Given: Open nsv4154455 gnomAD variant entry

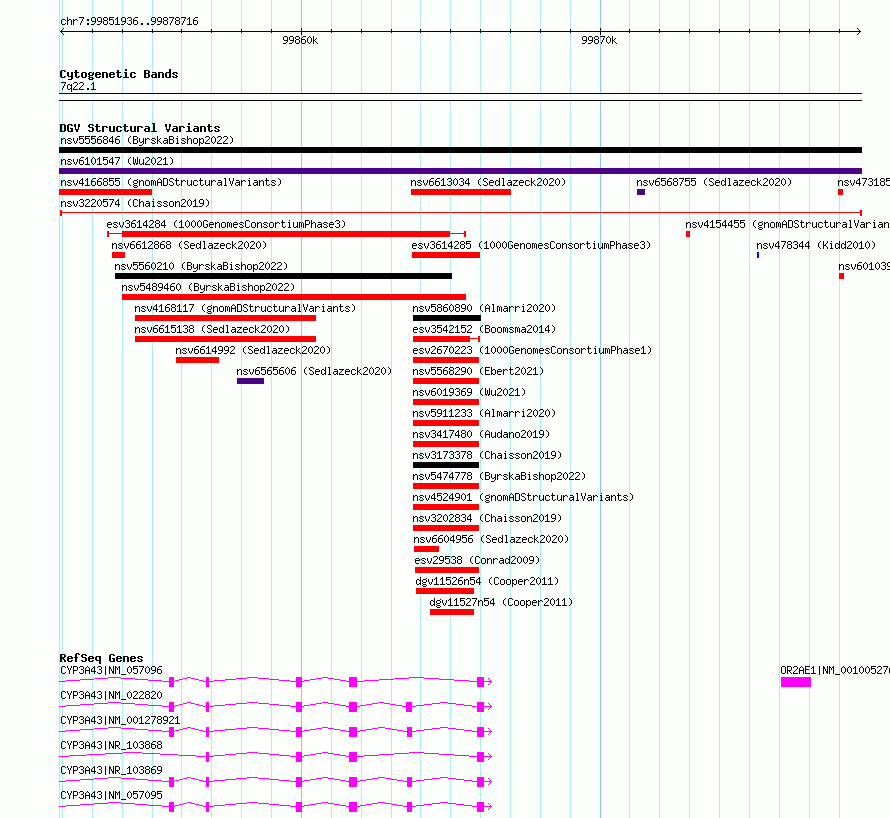Looking at the screenshot, I should click(x=787, y=224).
